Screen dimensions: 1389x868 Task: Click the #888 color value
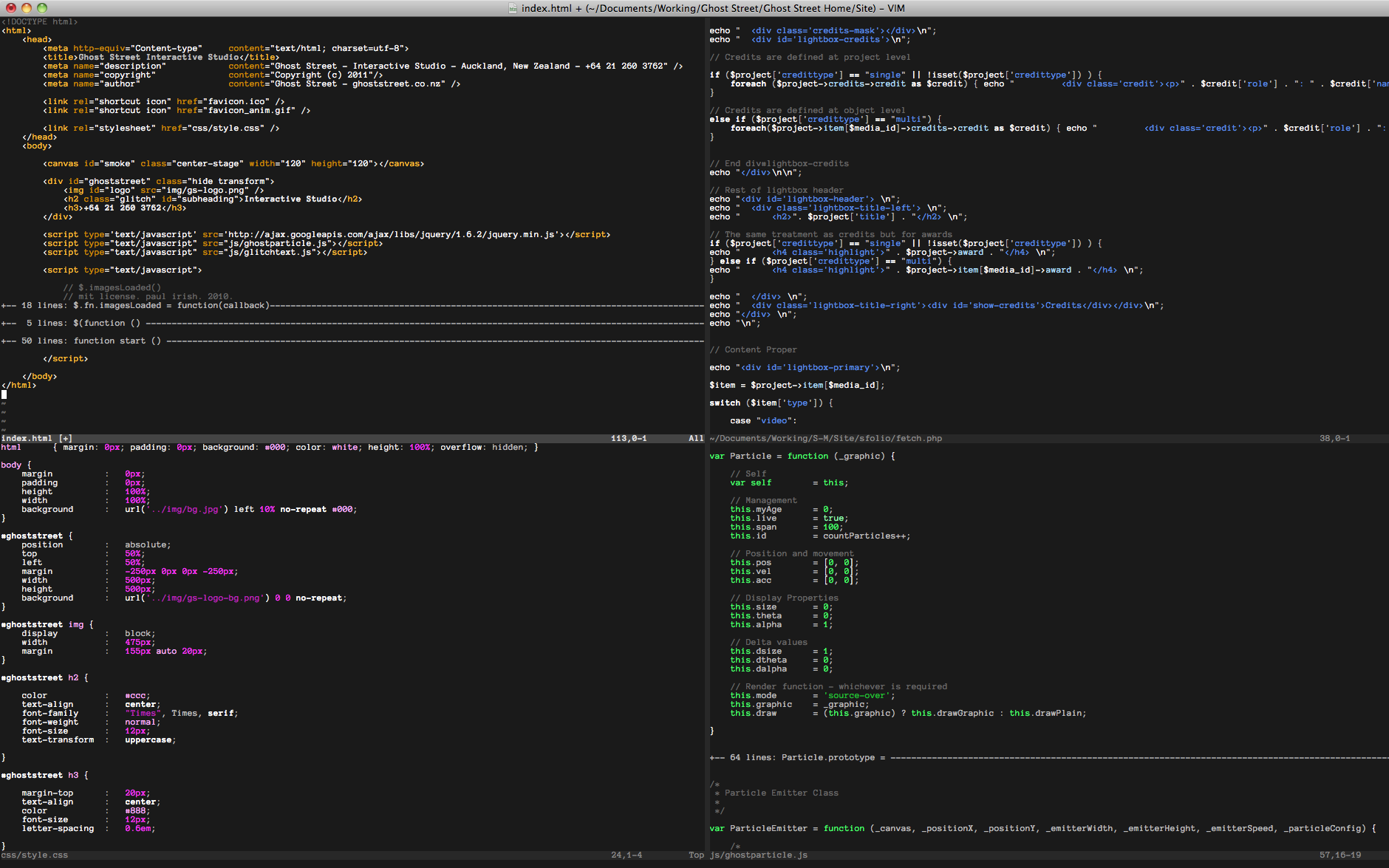click(x=137, y=810)
